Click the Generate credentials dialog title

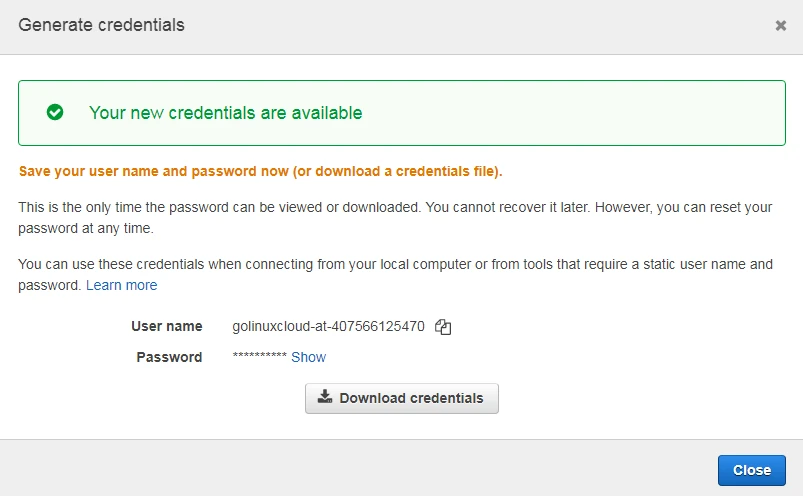(x=101, y=25)
